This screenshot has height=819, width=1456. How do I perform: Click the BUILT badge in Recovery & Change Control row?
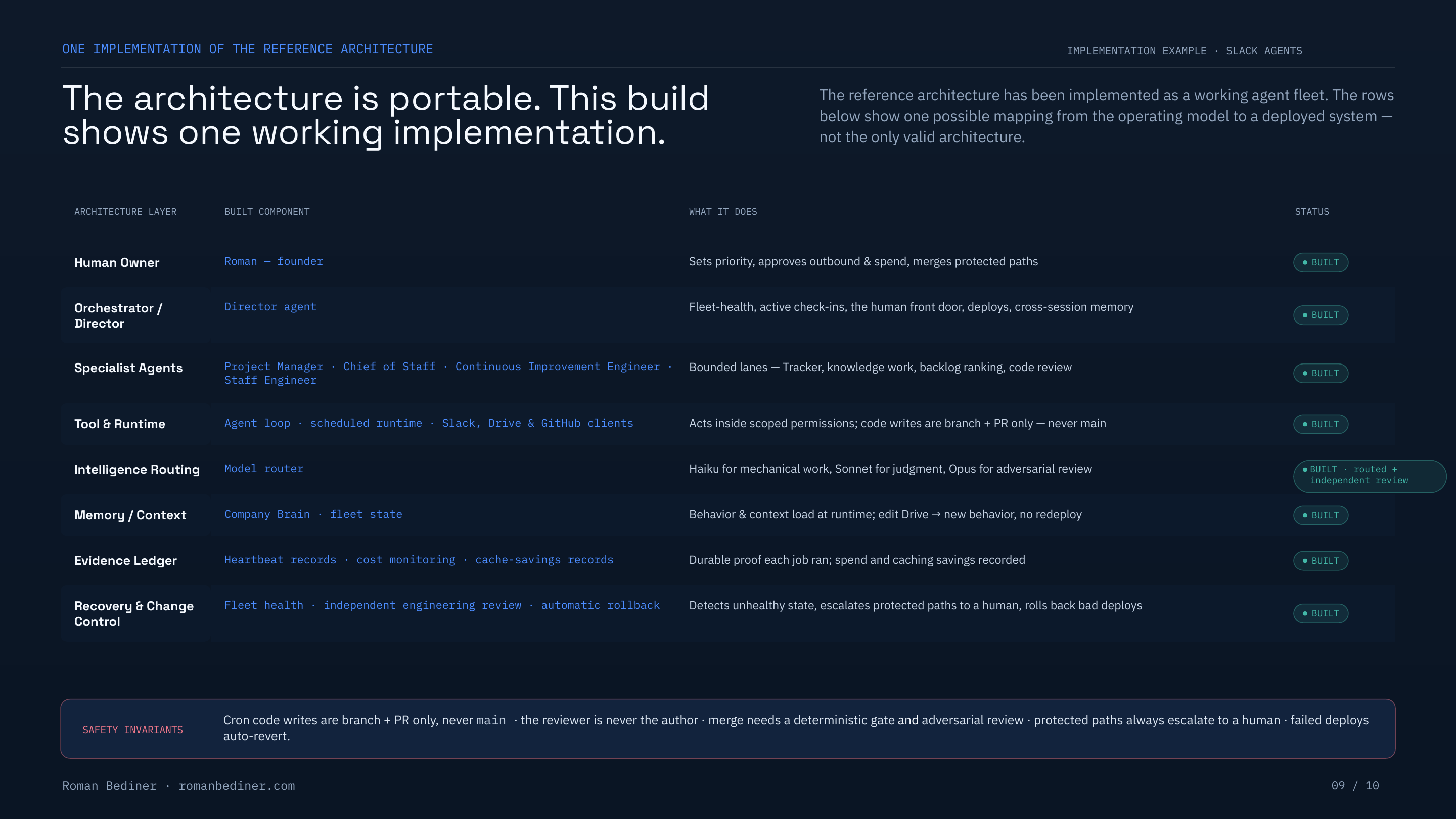pyautogui.click(x=1321, y=613)
